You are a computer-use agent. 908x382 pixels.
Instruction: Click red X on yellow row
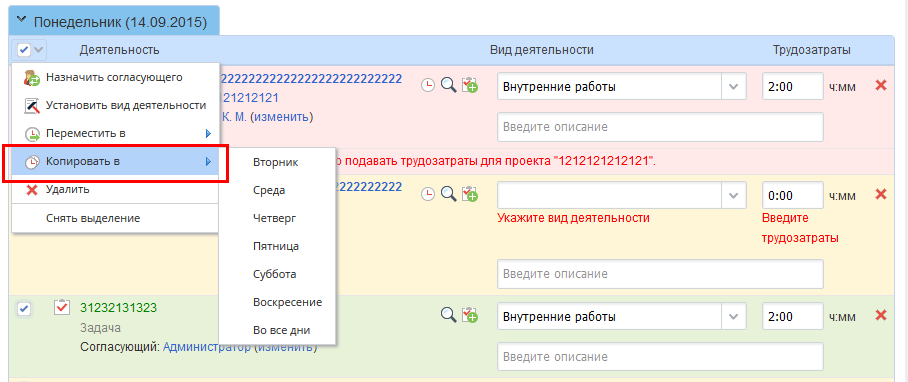click(x=881, y=194)
